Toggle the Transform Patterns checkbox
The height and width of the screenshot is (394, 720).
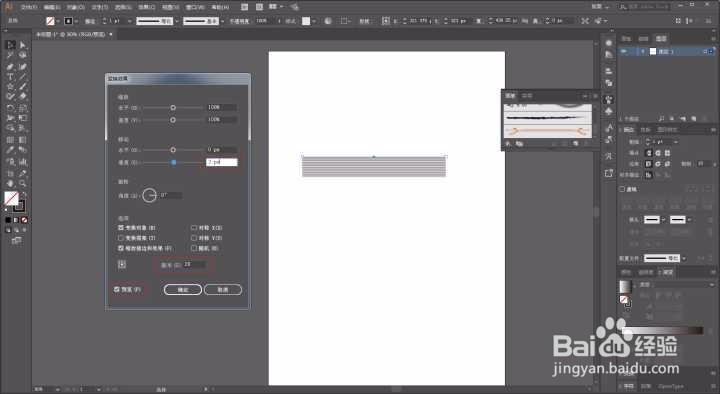click(121, 238)
